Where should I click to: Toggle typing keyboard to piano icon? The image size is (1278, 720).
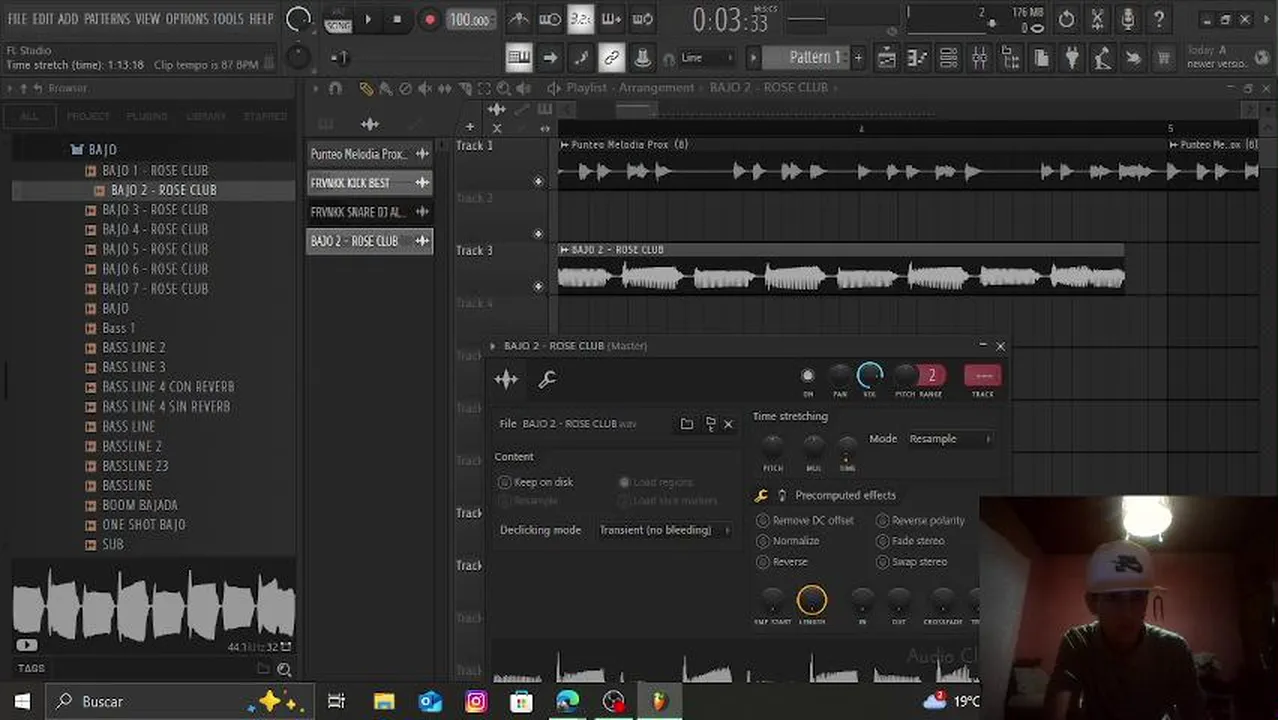[x=518, y=58]
